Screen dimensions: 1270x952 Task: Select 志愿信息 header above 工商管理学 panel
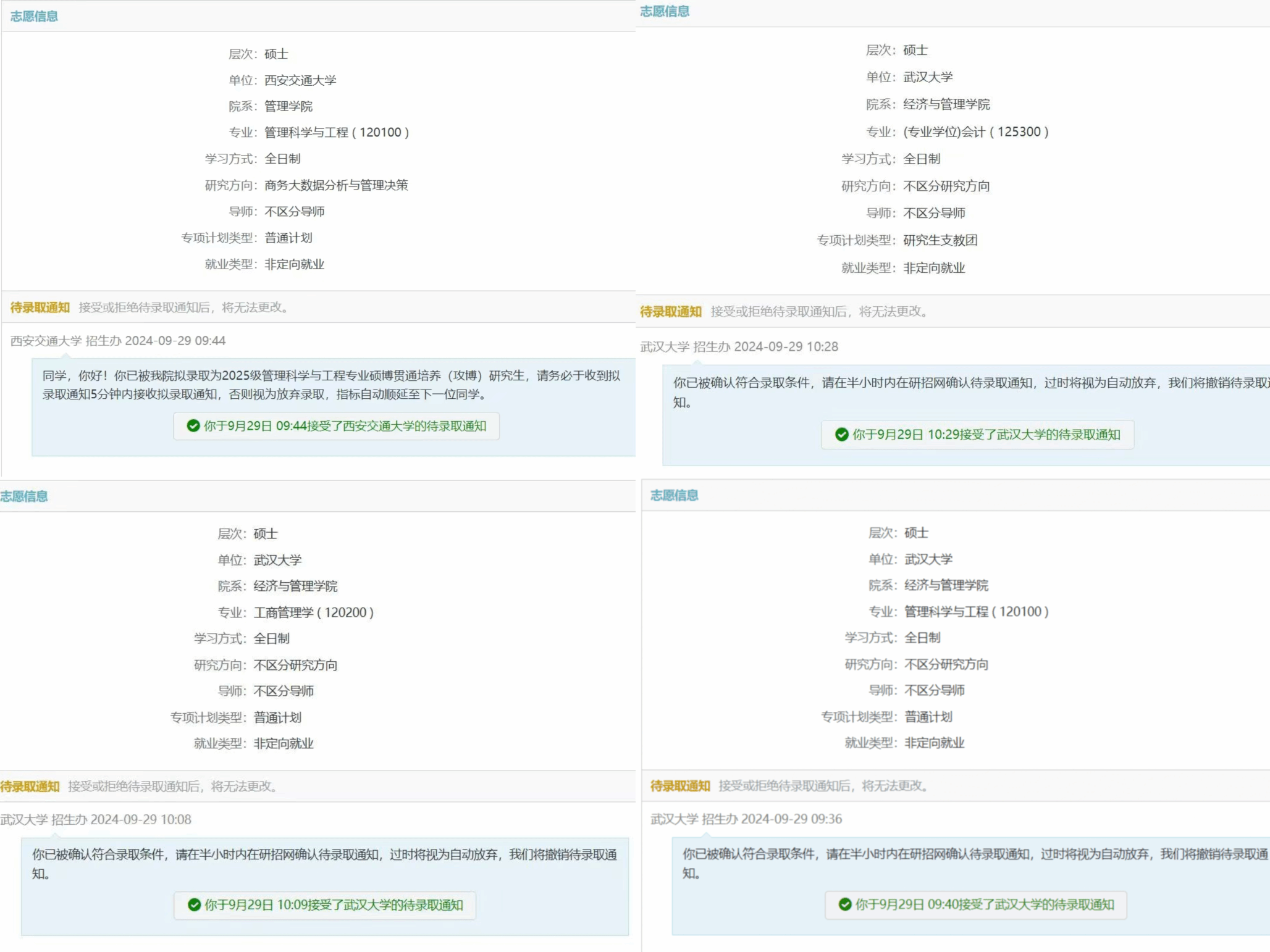[24, 496]
